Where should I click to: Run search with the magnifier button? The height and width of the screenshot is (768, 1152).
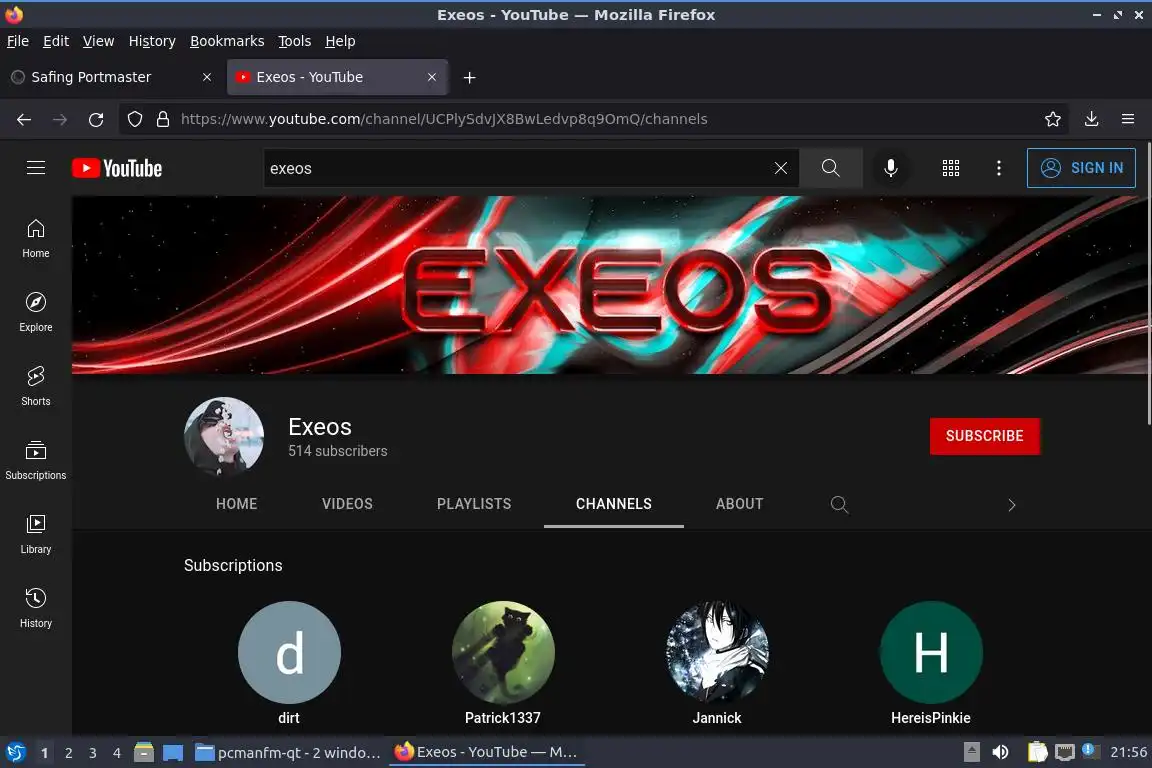click(x=830, y=168)
